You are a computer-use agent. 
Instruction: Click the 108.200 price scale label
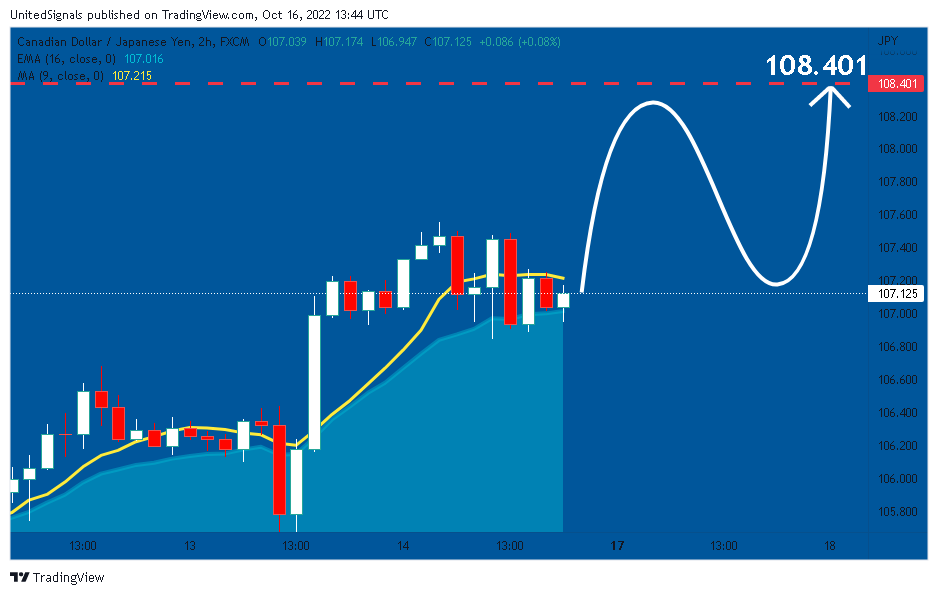pos(897,117)
